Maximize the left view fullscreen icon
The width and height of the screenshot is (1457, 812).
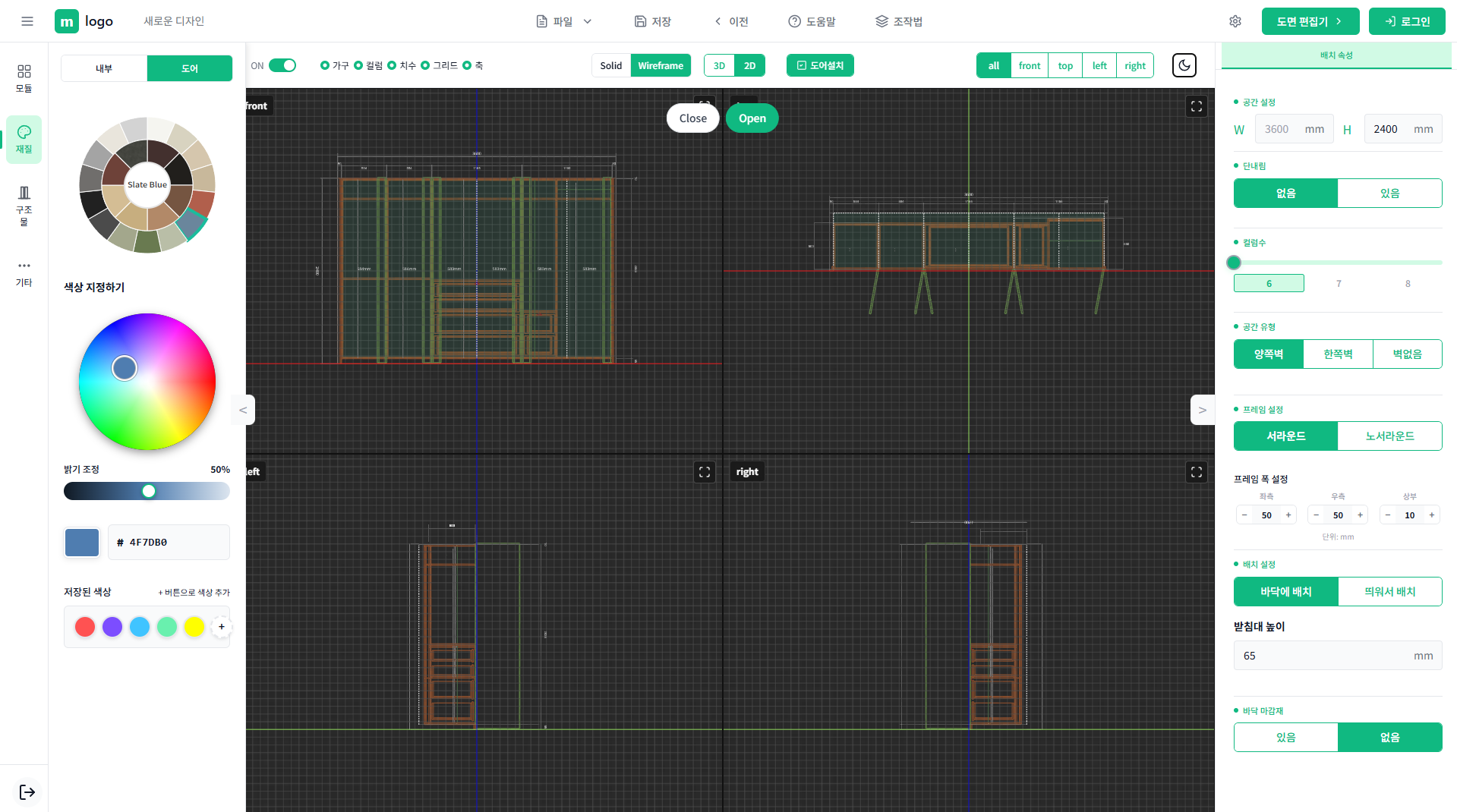click(x=705, y=472)
